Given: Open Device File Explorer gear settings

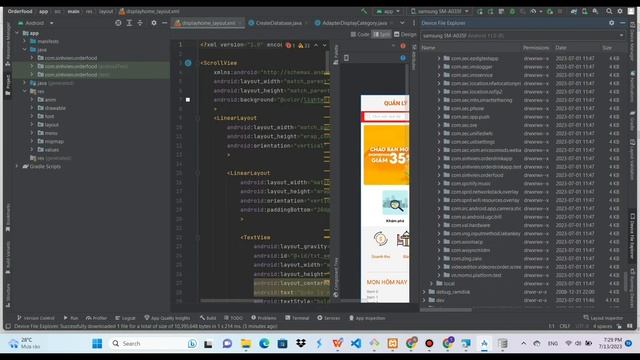Looking at the screenshot, I should pos(611,23).
